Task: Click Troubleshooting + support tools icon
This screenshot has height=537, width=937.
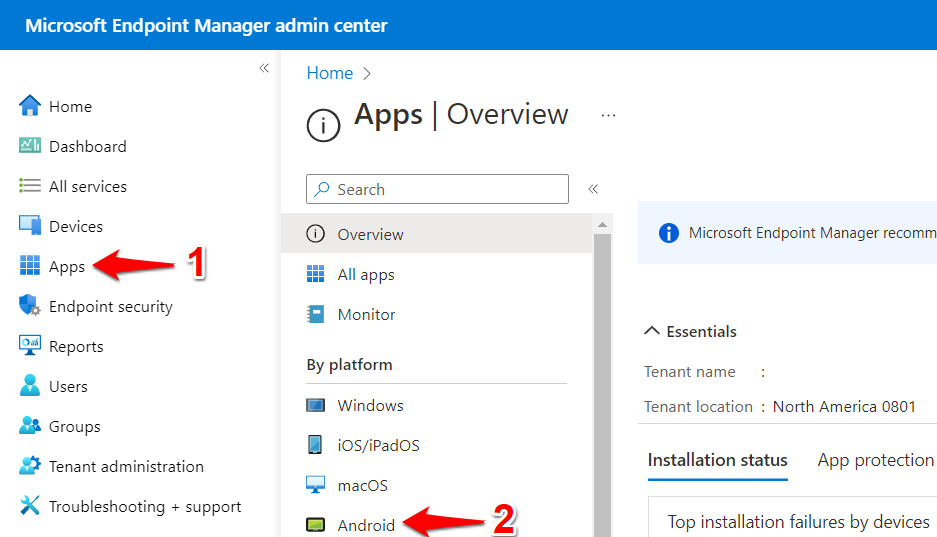Action: [30, 505]
